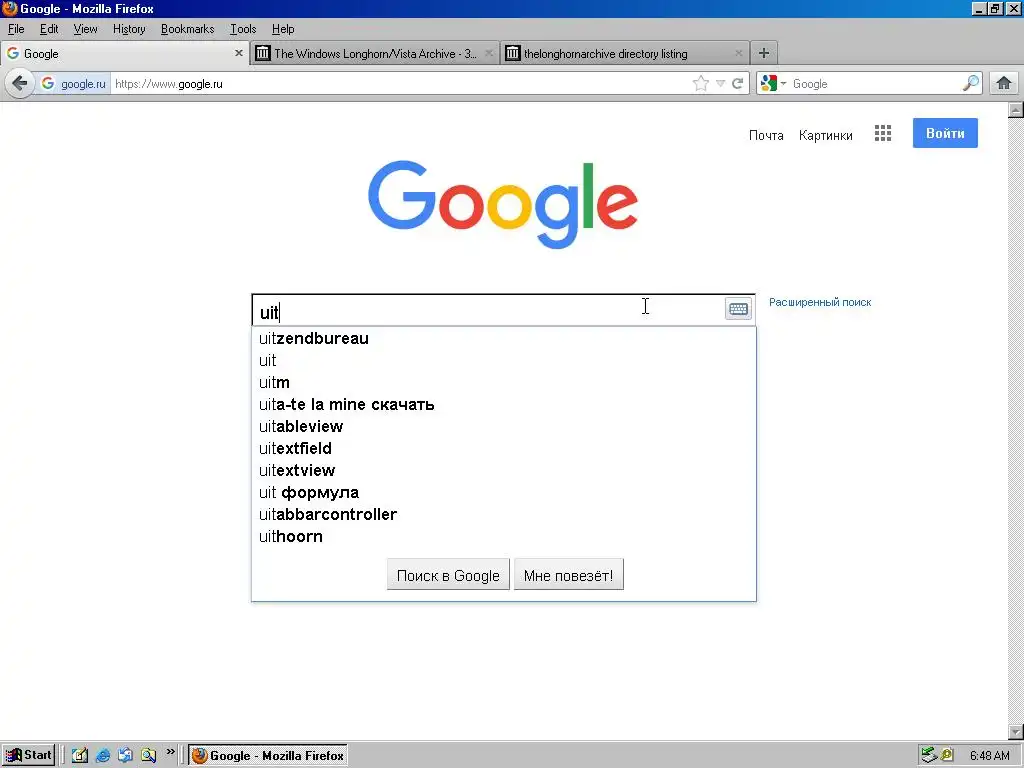
Task: Open the File menu
Action: [x=16, y=29]
